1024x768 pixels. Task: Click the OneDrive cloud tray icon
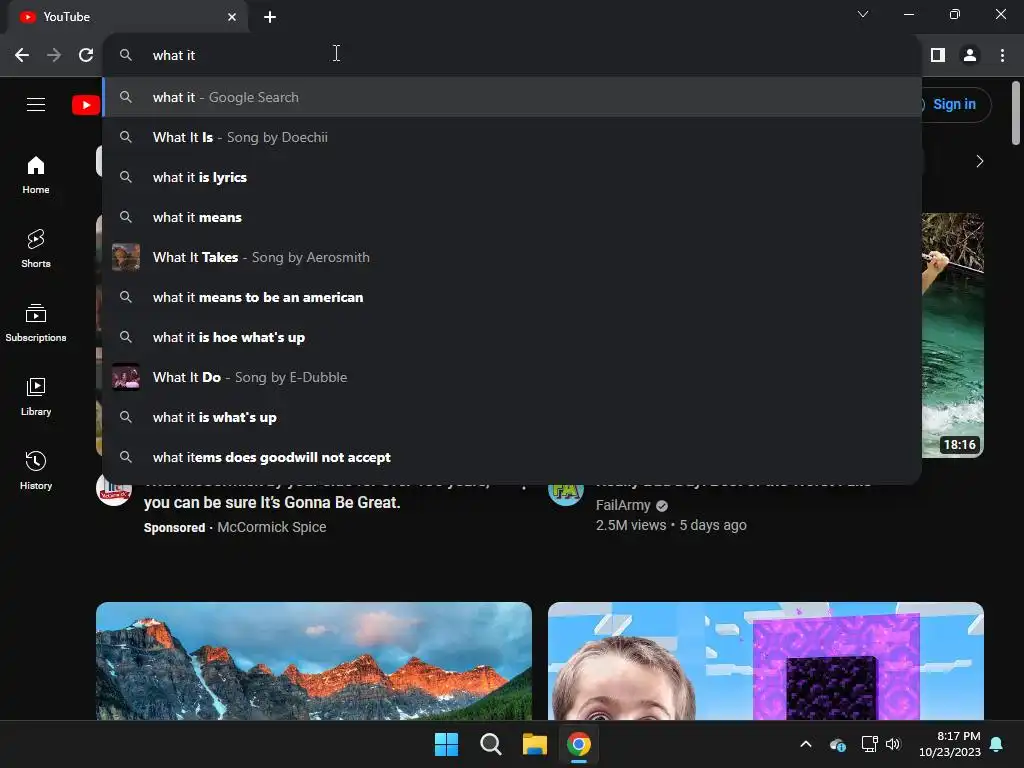[x=838, y=744]
